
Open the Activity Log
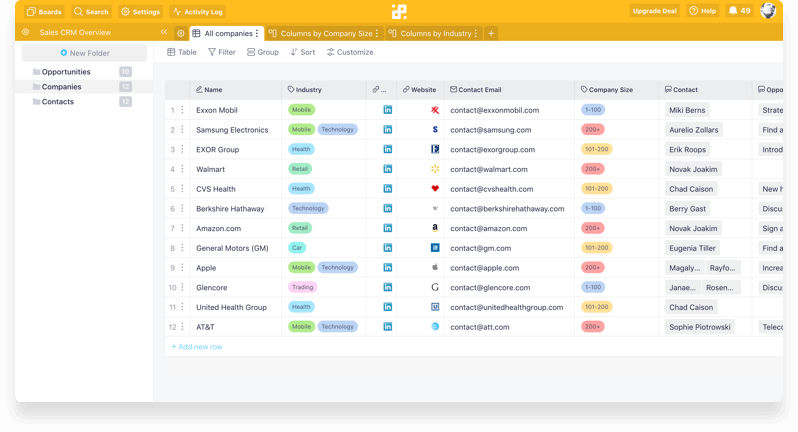point(197,12)
